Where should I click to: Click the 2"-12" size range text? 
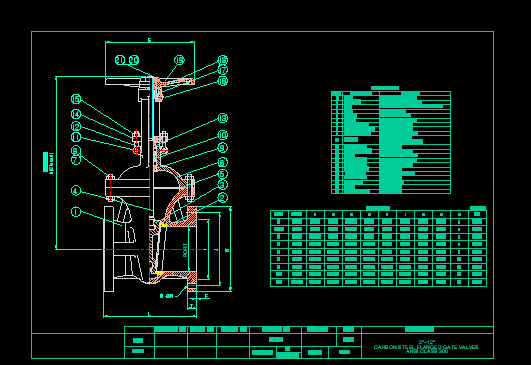(427, 343)
